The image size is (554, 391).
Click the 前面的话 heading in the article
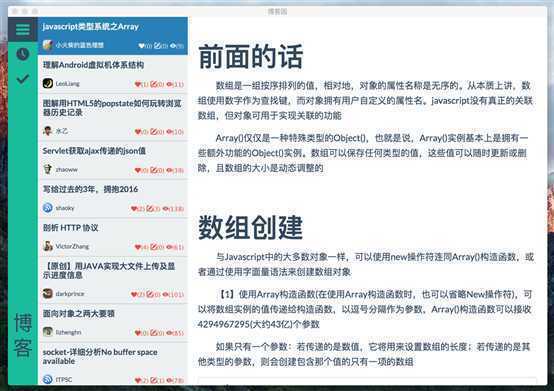click(251, 57)
